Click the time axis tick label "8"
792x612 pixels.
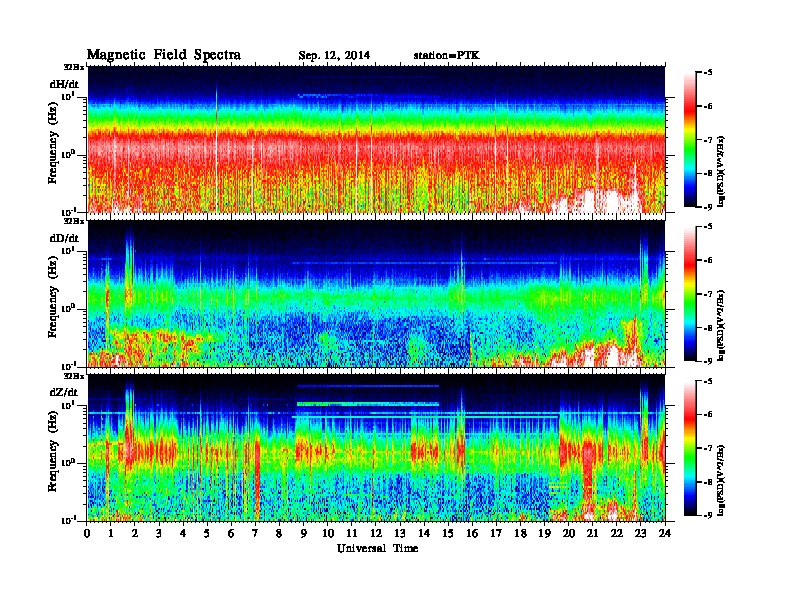point(279,533)
